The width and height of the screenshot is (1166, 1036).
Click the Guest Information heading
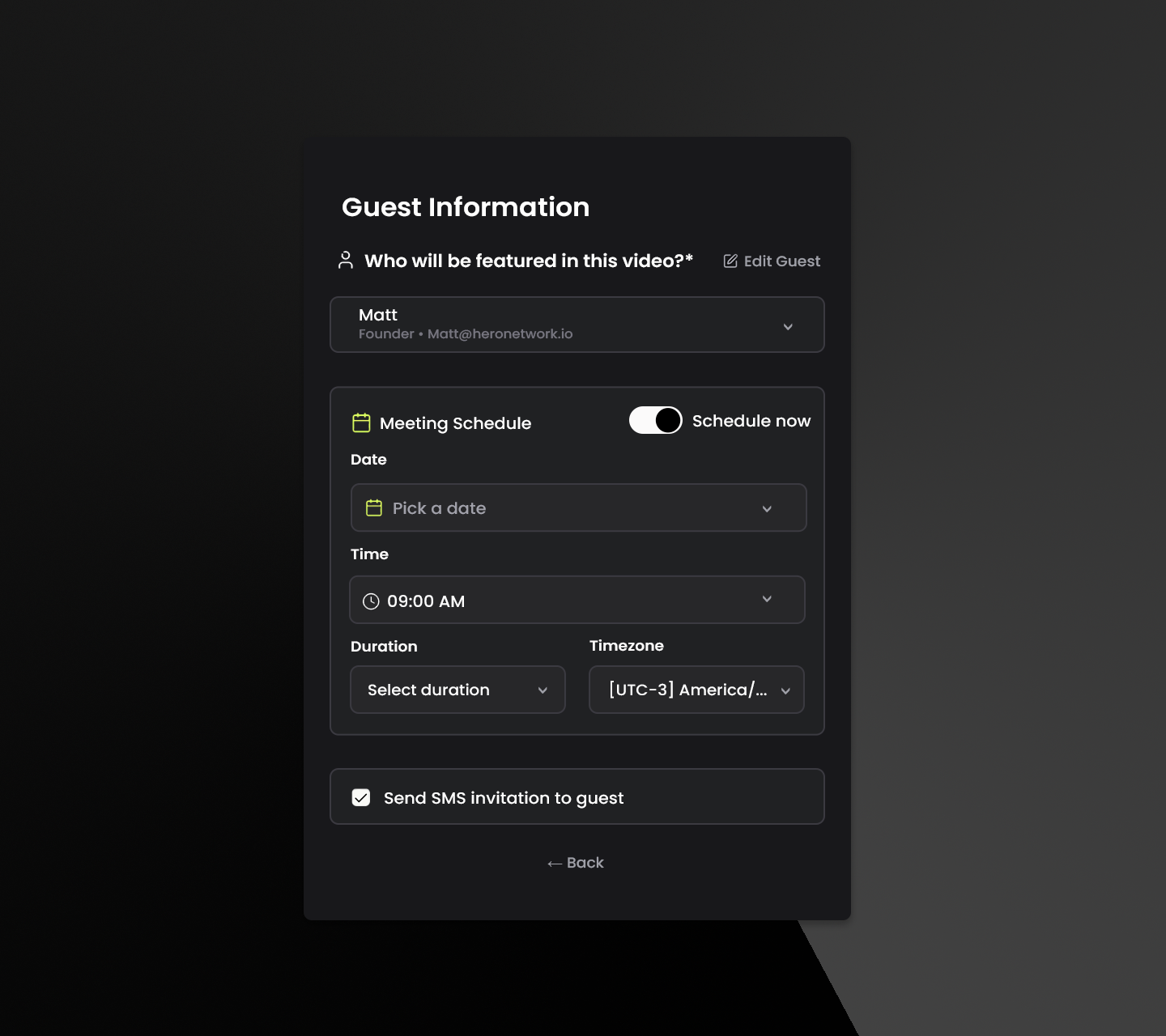tap(466, 207)
